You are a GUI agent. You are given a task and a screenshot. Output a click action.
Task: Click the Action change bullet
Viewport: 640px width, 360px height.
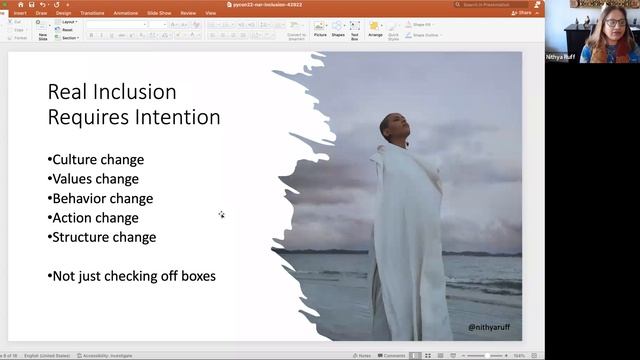[93, 218]
